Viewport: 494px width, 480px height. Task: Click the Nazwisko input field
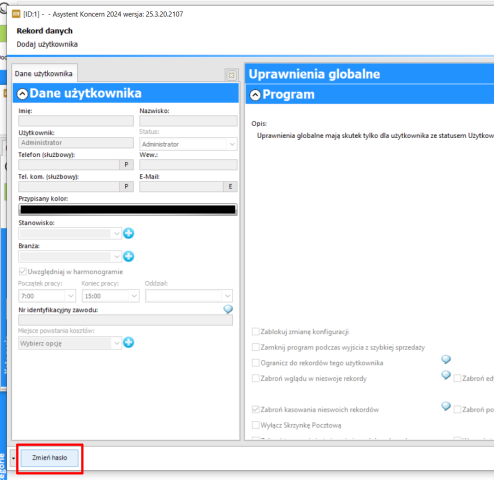188,121
